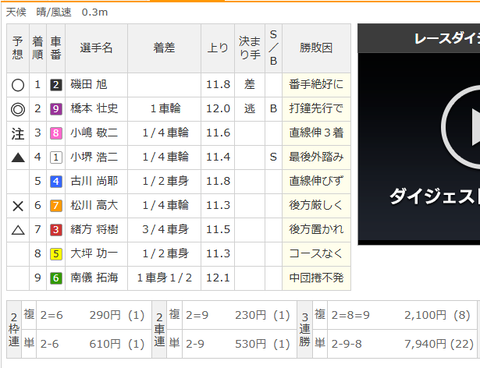Image resolution: width=480 pixels, height=368 pixels.
Task: Open racer 大坪 功一
Action: coord(94,254)
